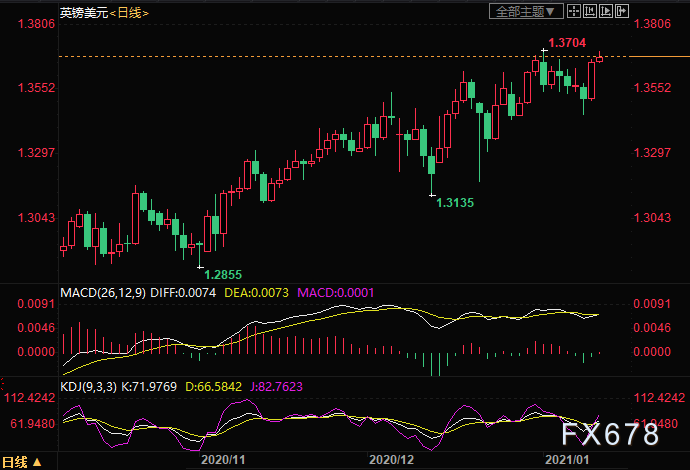Click the MACD:0.0001 value
This screenshot has height=470, width=690.
coord(335,293)
